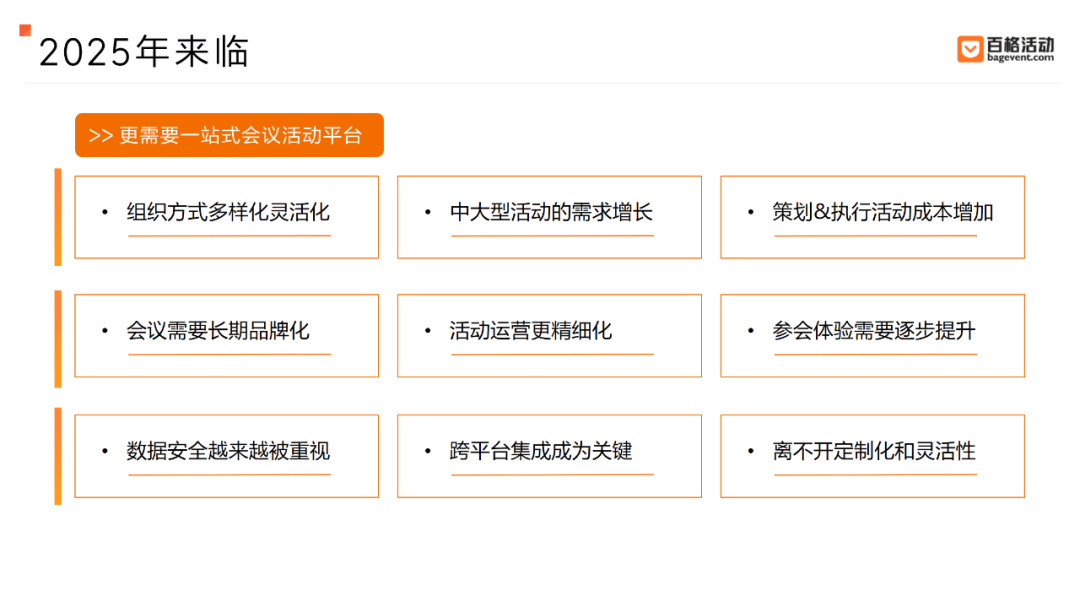Click the Bagevent orange logo icon
Screen dimensions: 1080x591
[970, 49]
